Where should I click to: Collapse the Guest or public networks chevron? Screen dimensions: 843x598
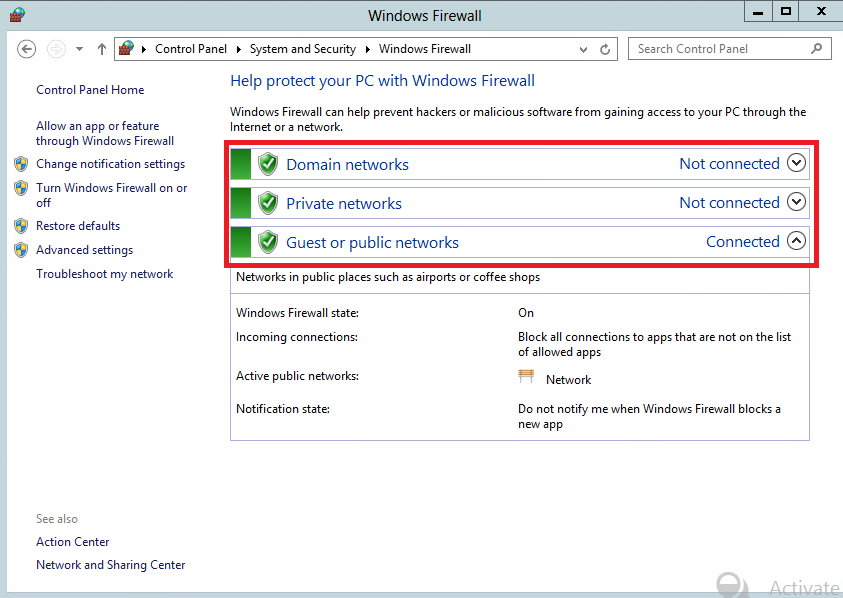pyautogui.click(x=796, y=240)
